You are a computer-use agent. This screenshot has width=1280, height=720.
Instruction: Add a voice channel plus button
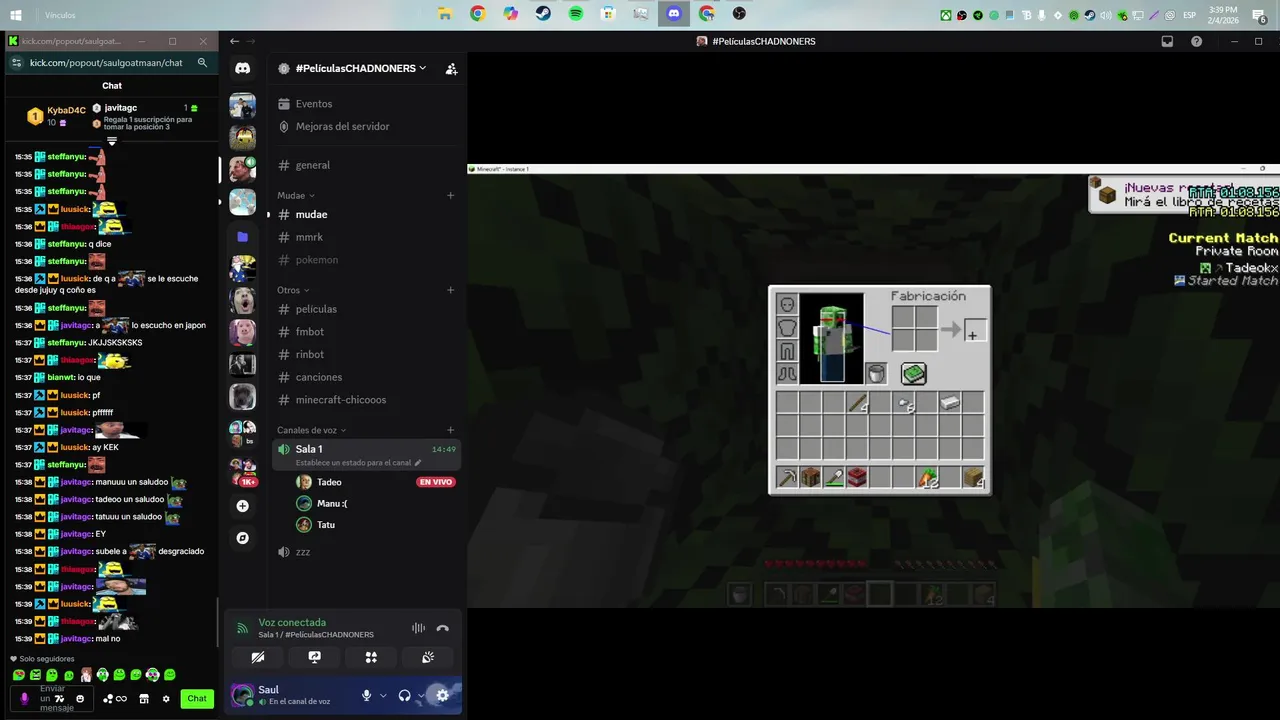click(450, 430)
